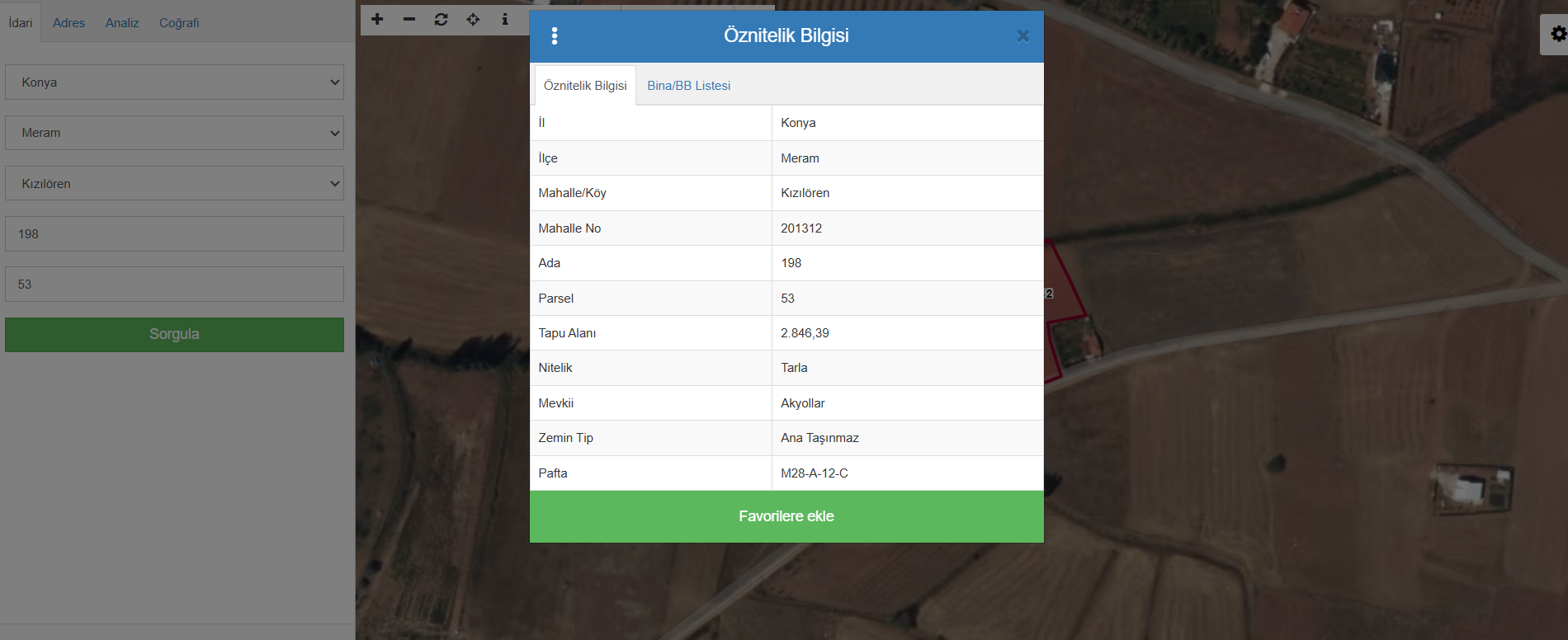Click the crosshair locate icon

(x=473, y=19)
